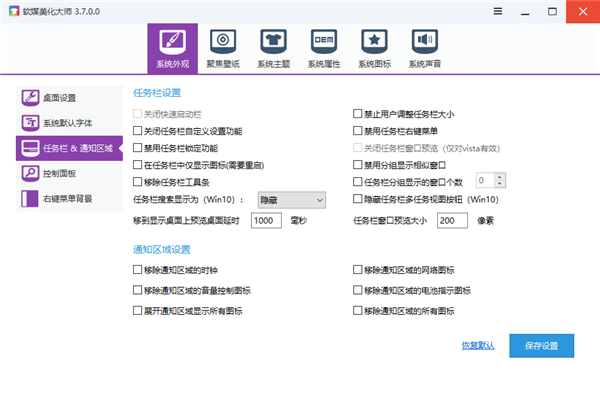The width and height of the screenshot is (600, 395).
Task: Check 展开通知区域显示所有图标 option
Action: (137, 310)
